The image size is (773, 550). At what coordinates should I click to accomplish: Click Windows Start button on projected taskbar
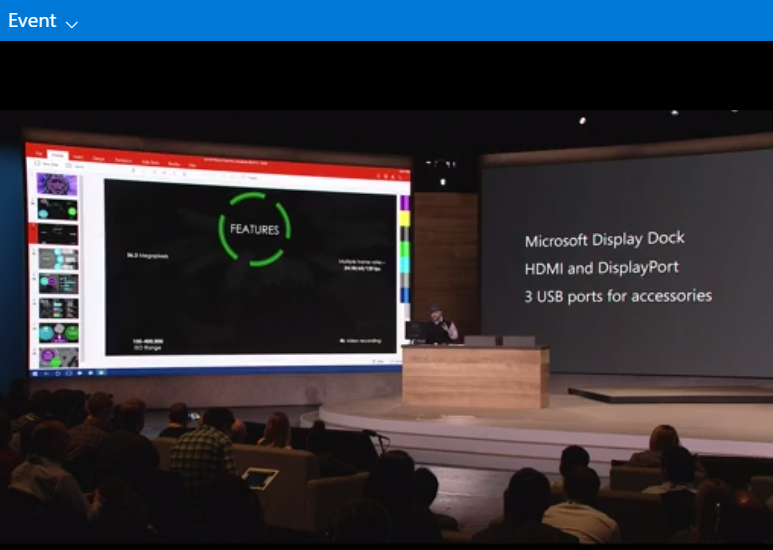coord(35,373)
